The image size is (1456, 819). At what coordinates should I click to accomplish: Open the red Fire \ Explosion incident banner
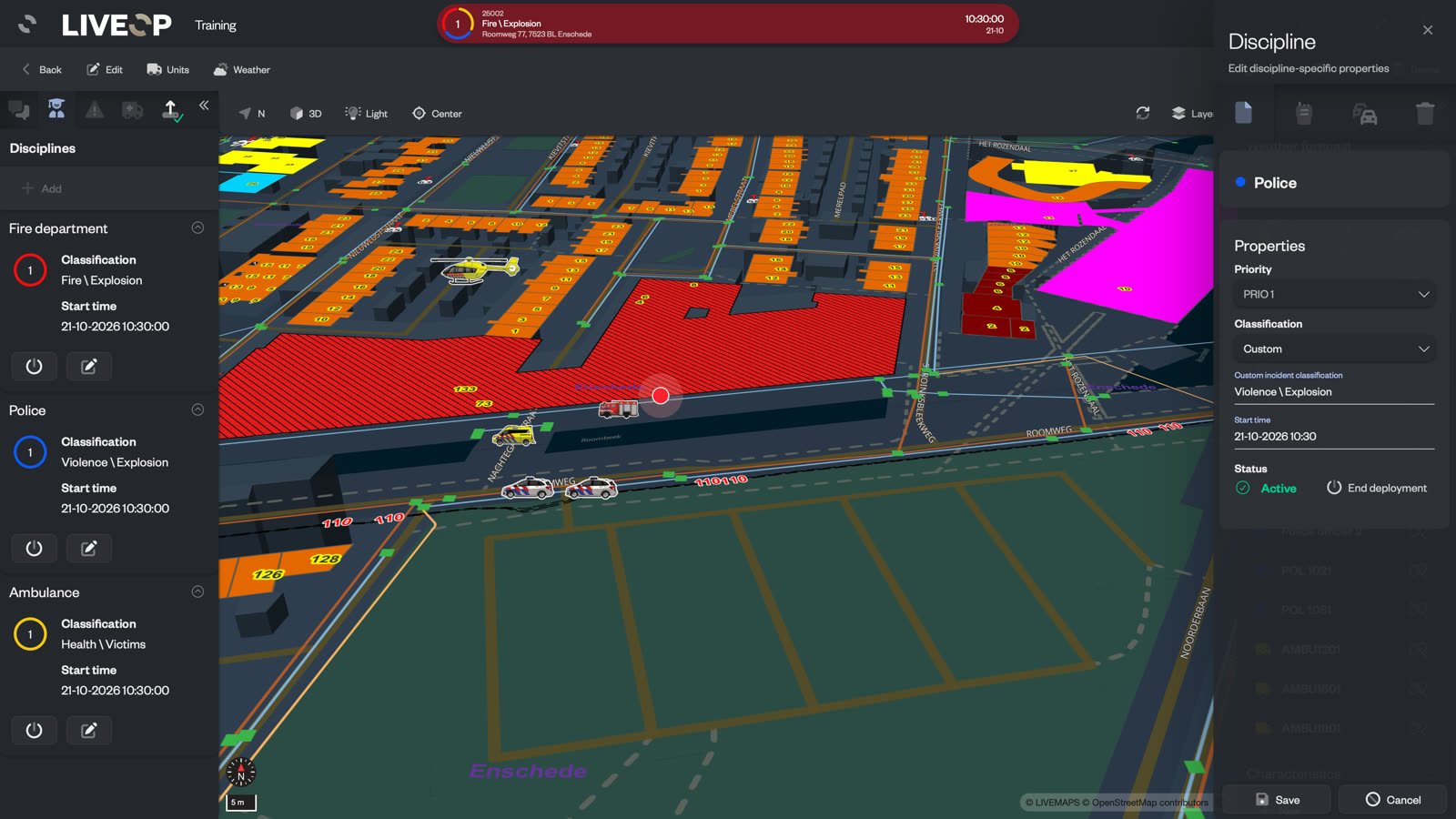(x=727, y=24)
